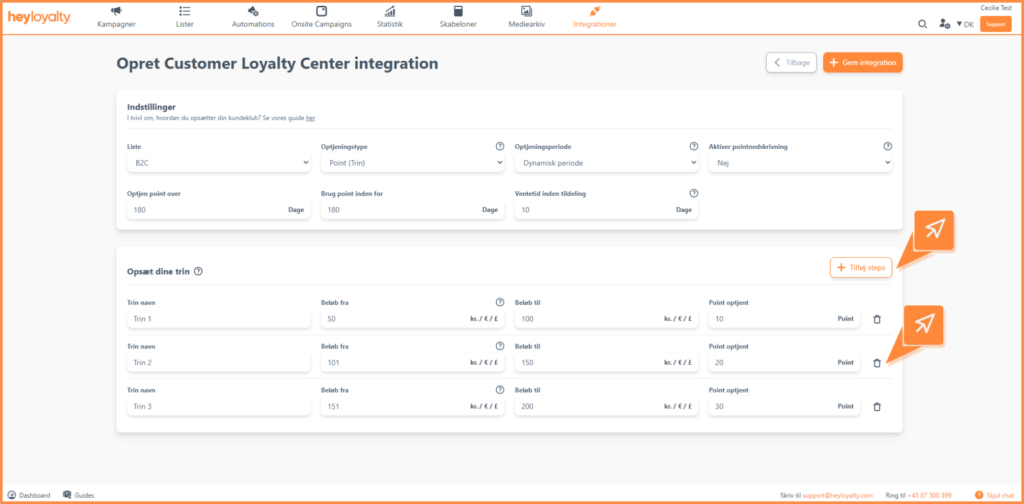Delete the Trin 1 step row
Image resolution: width=1024 pixels, height=504 pixels.
(x=876, y=319)
